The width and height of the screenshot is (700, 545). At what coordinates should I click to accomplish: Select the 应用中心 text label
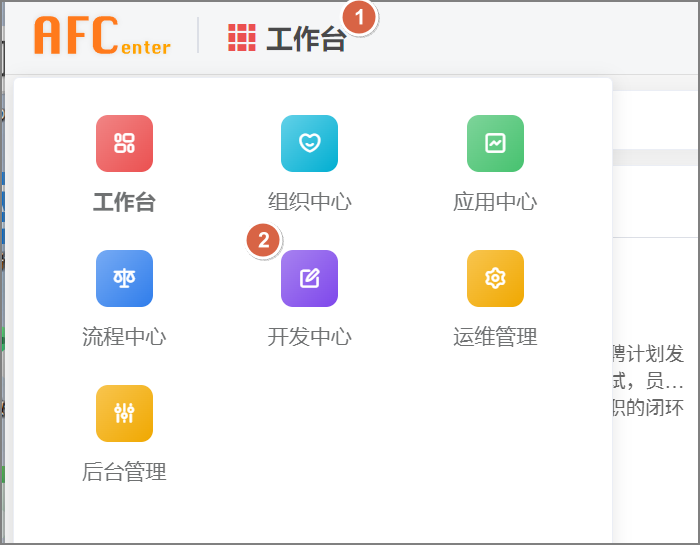(495, 202)
